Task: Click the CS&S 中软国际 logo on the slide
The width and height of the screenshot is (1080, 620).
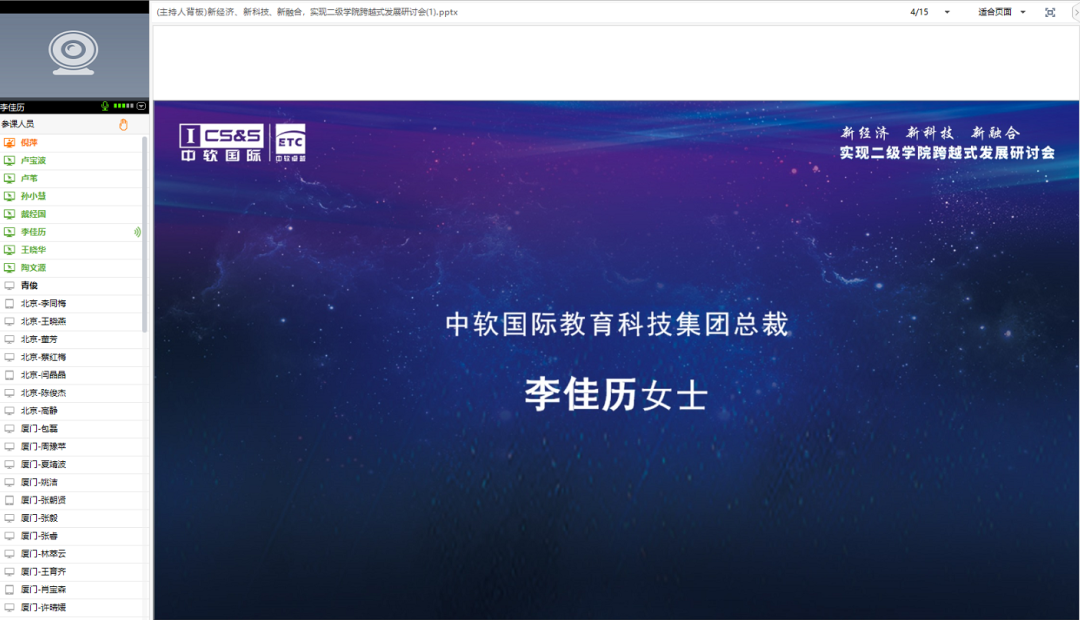Action: point(221,143)
